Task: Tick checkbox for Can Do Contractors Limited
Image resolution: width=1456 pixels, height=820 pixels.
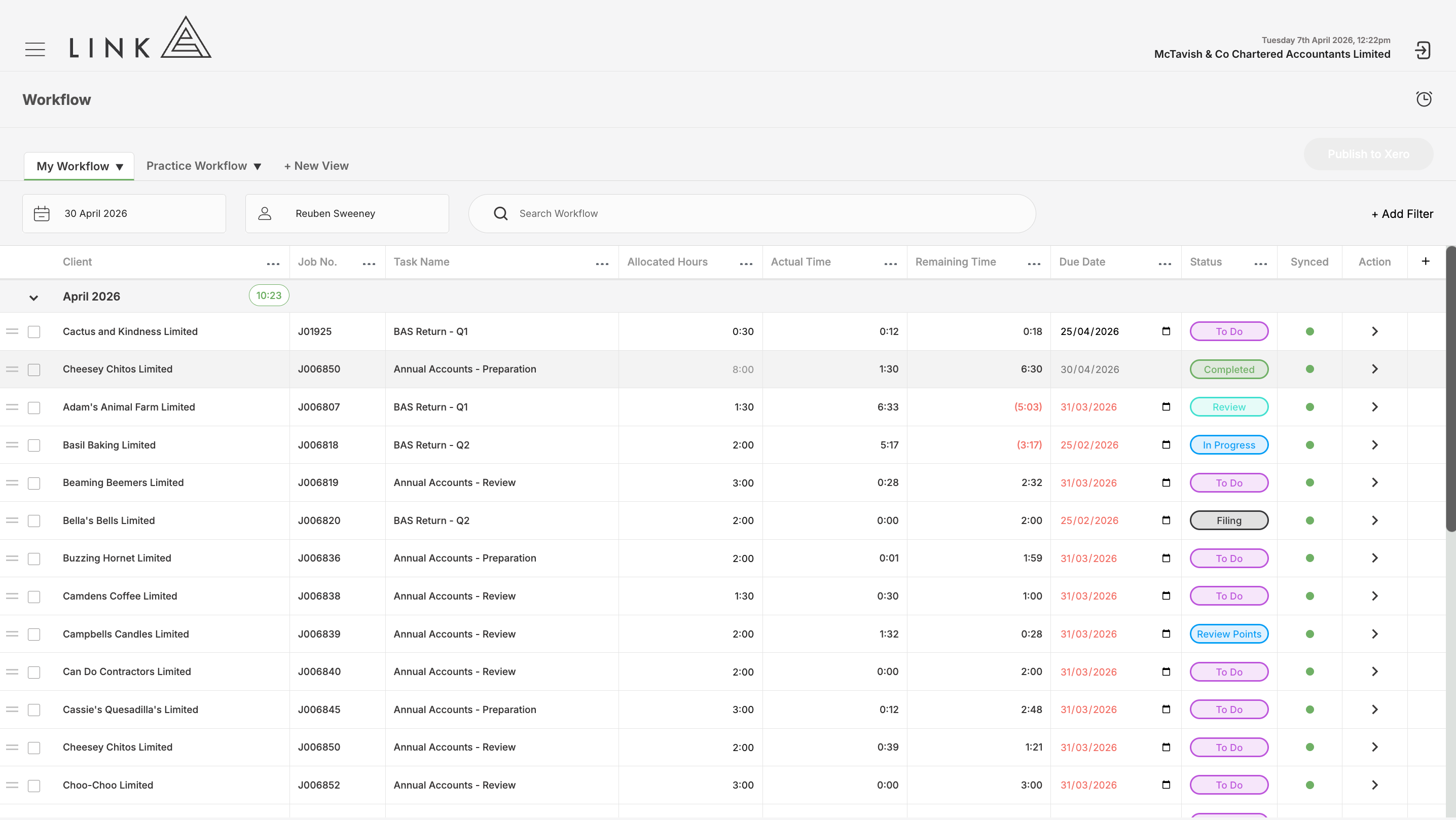Action: pos(34,672)
